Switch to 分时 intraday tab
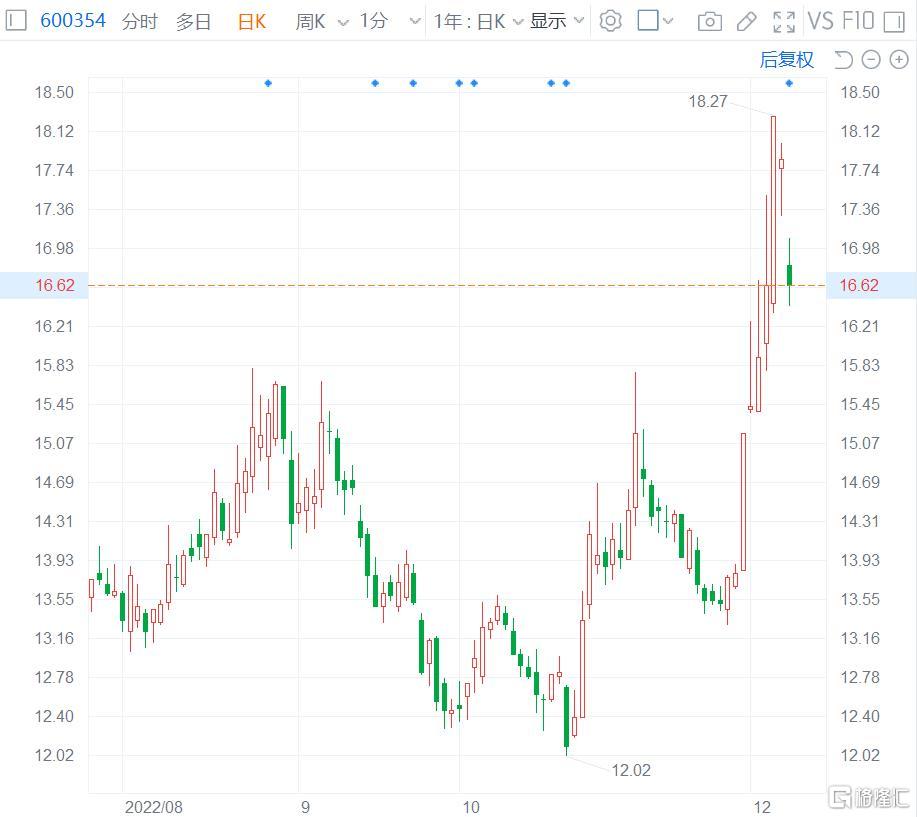This screenshot has width=917, height=817. tap(140, 22)
